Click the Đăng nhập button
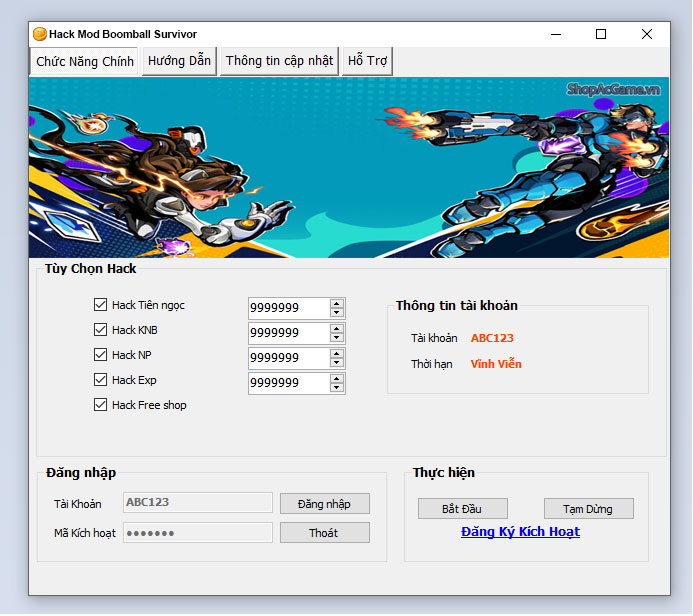This screenshot has height=616, width=693. [x=324, y=504]
